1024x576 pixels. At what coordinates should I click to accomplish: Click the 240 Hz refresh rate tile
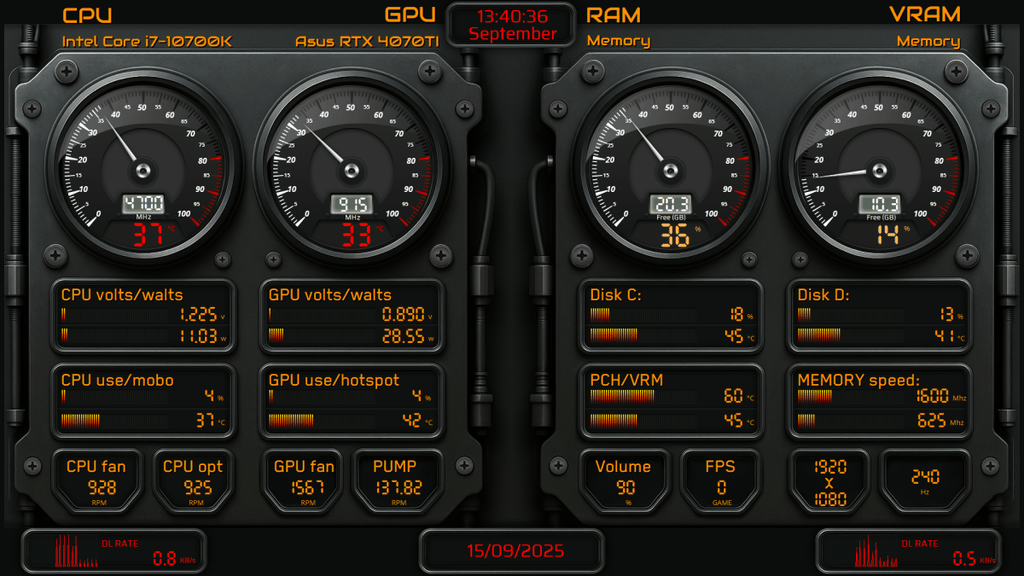925,480
